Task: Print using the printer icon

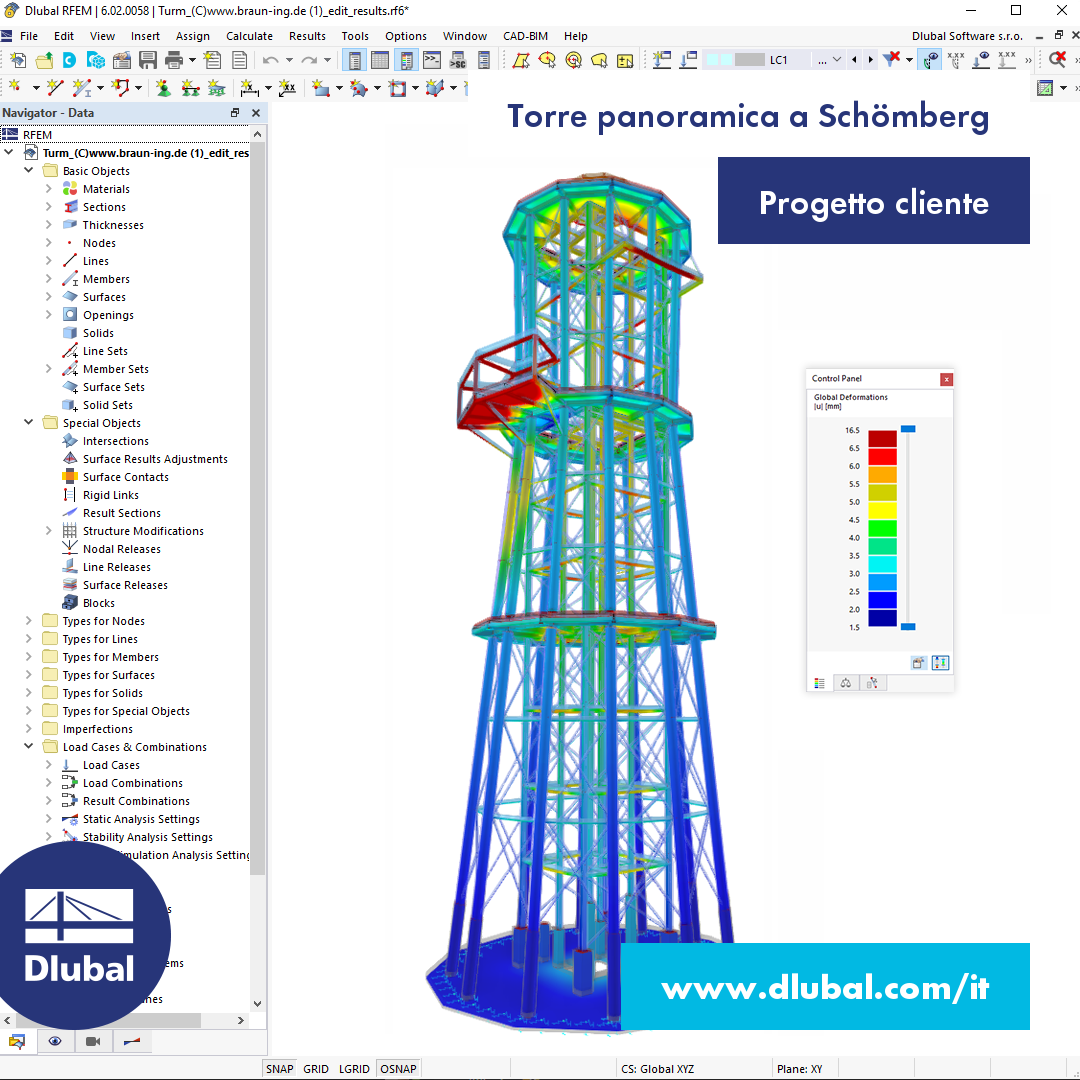Action: coord(174,61)
